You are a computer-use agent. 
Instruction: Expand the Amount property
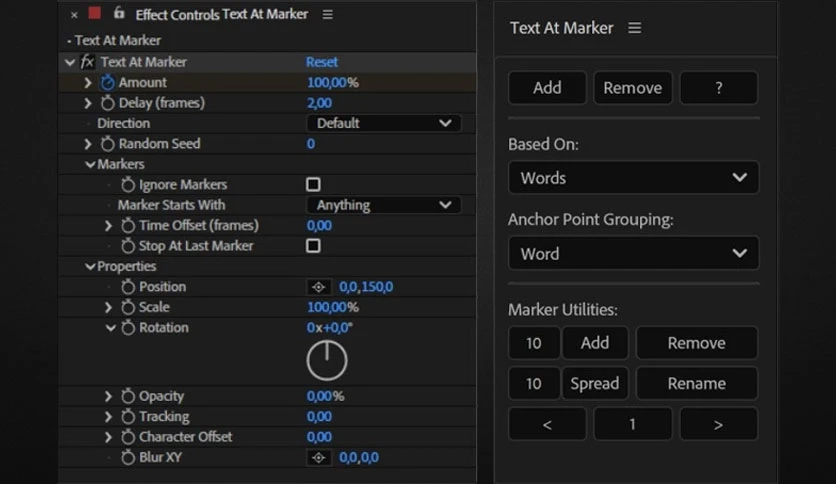88,83
